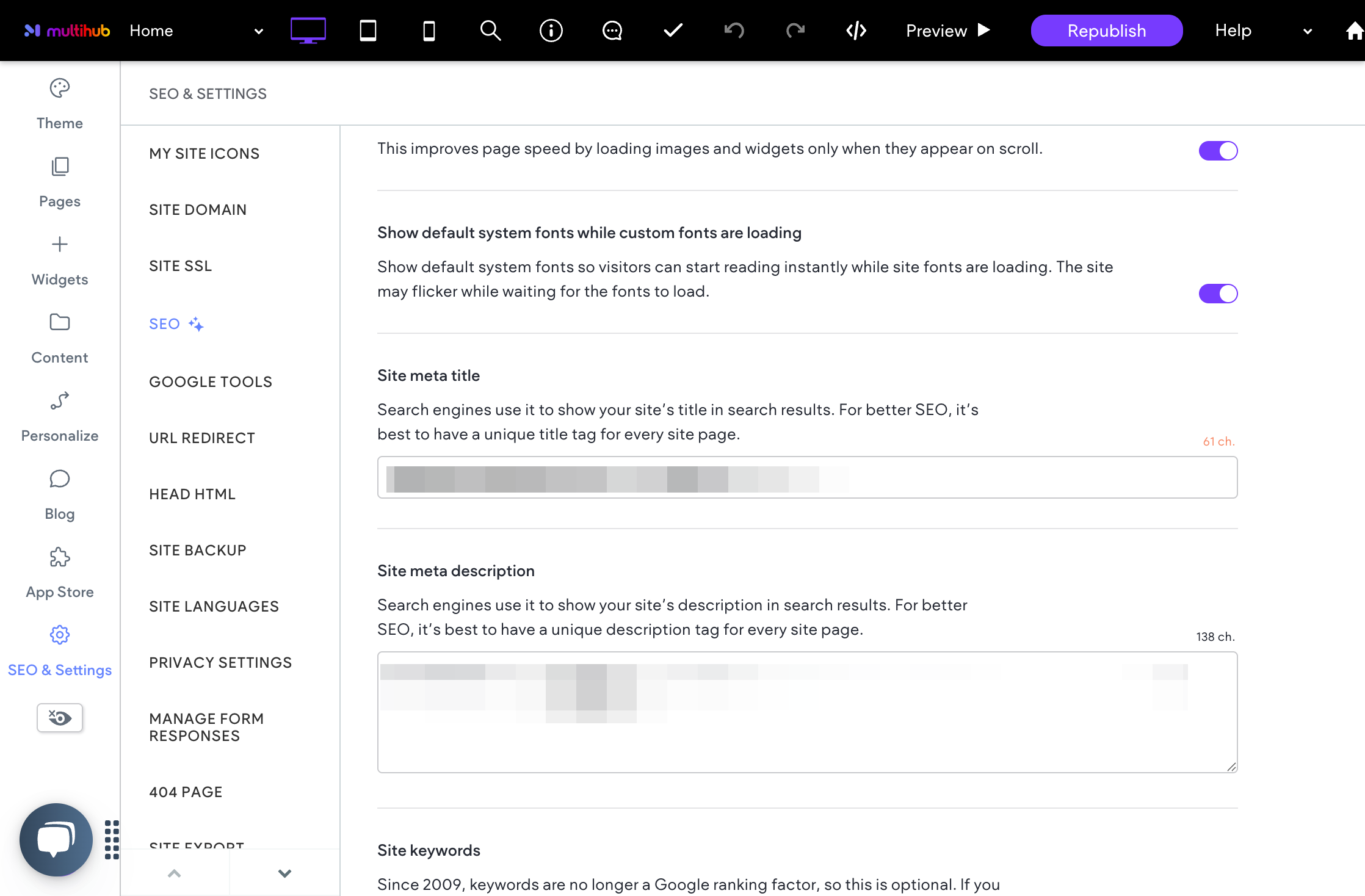Open the Personalize panel
Screen dimensions: 1365x896
60,417
